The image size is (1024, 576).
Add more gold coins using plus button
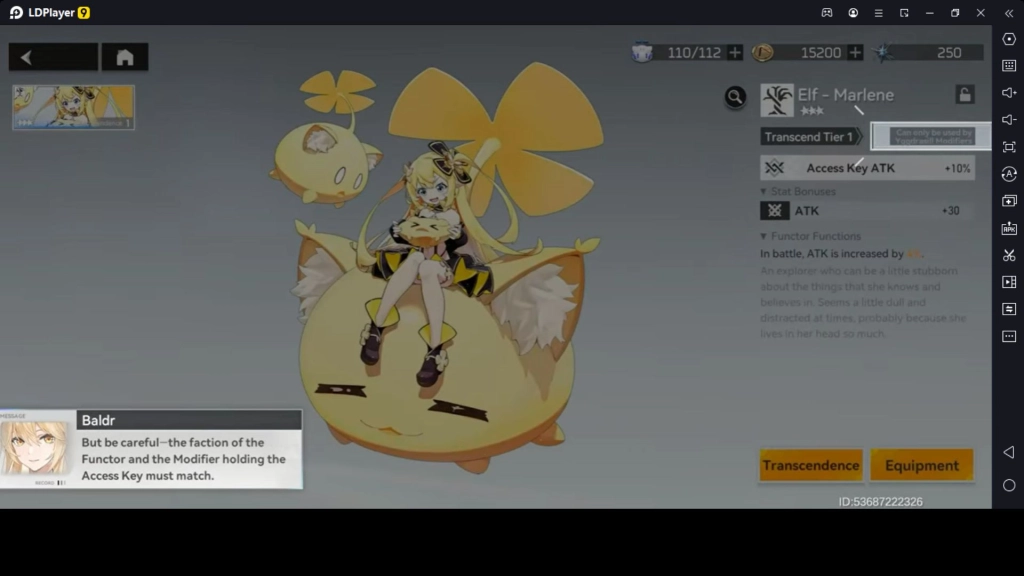click(x=855, y=53)
